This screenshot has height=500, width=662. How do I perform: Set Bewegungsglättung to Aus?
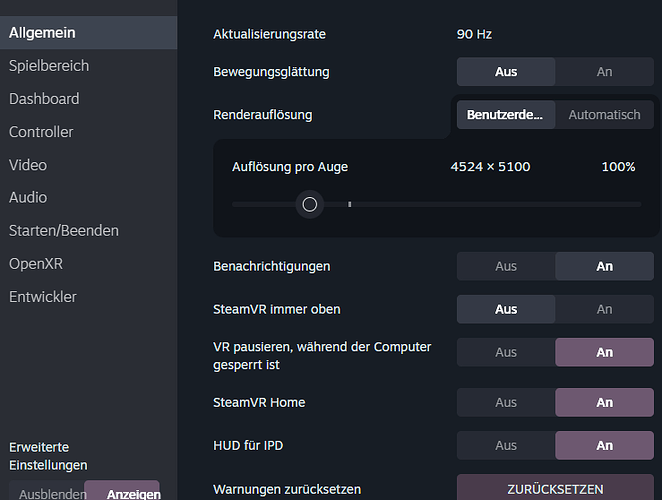pos(506,72)
